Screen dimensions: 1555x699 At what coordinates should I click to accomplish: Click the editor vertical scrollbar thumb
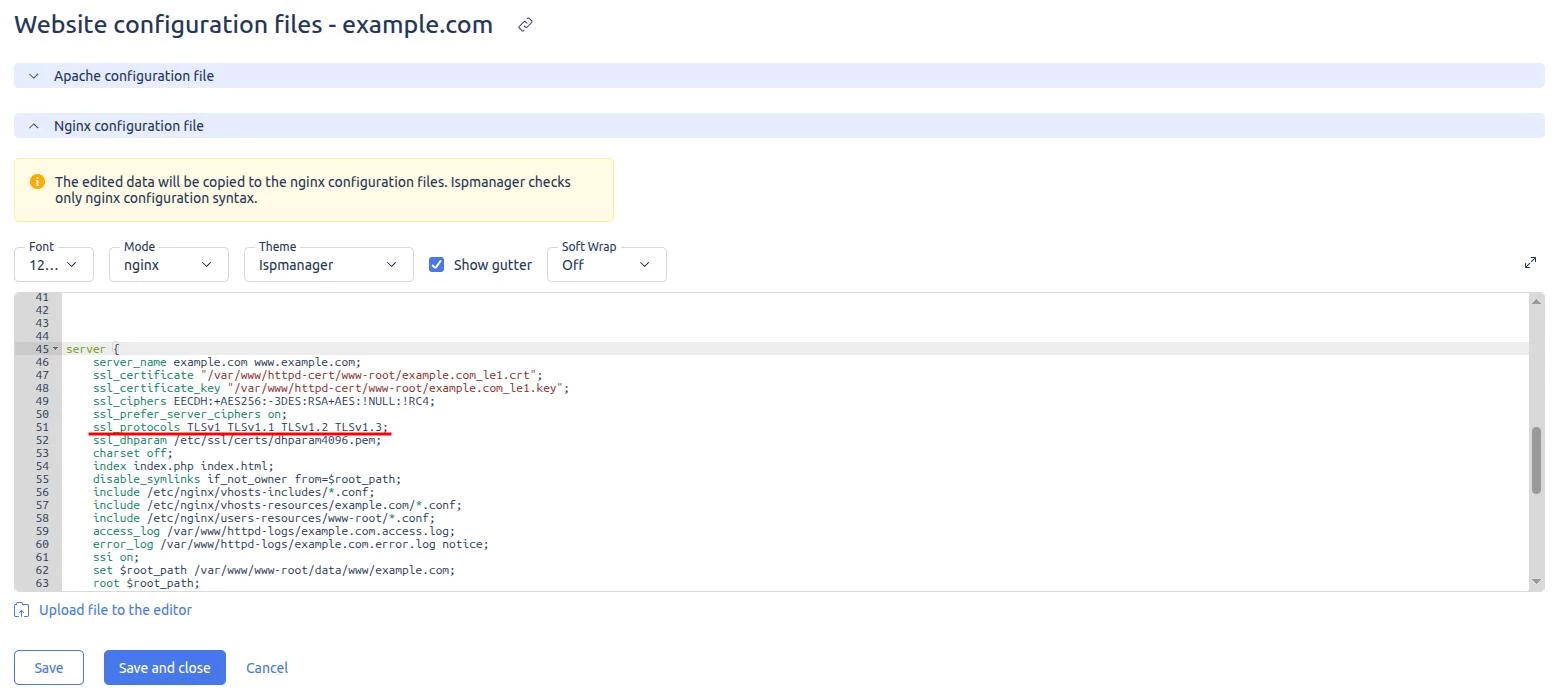(x=1536, y=460)
